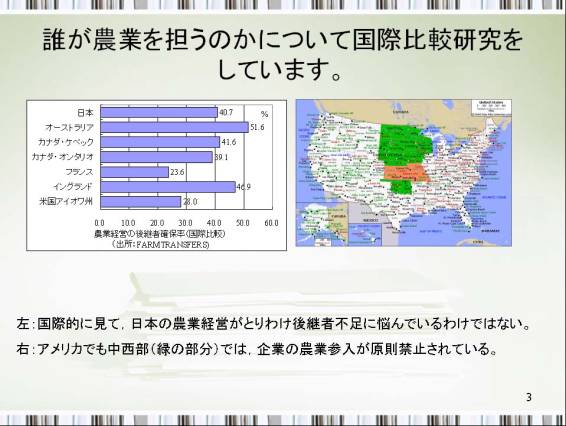This screenshot has width=566, height=426.
Task: Click the Alaska inset on the map
Action: click(x=322, y=224)
